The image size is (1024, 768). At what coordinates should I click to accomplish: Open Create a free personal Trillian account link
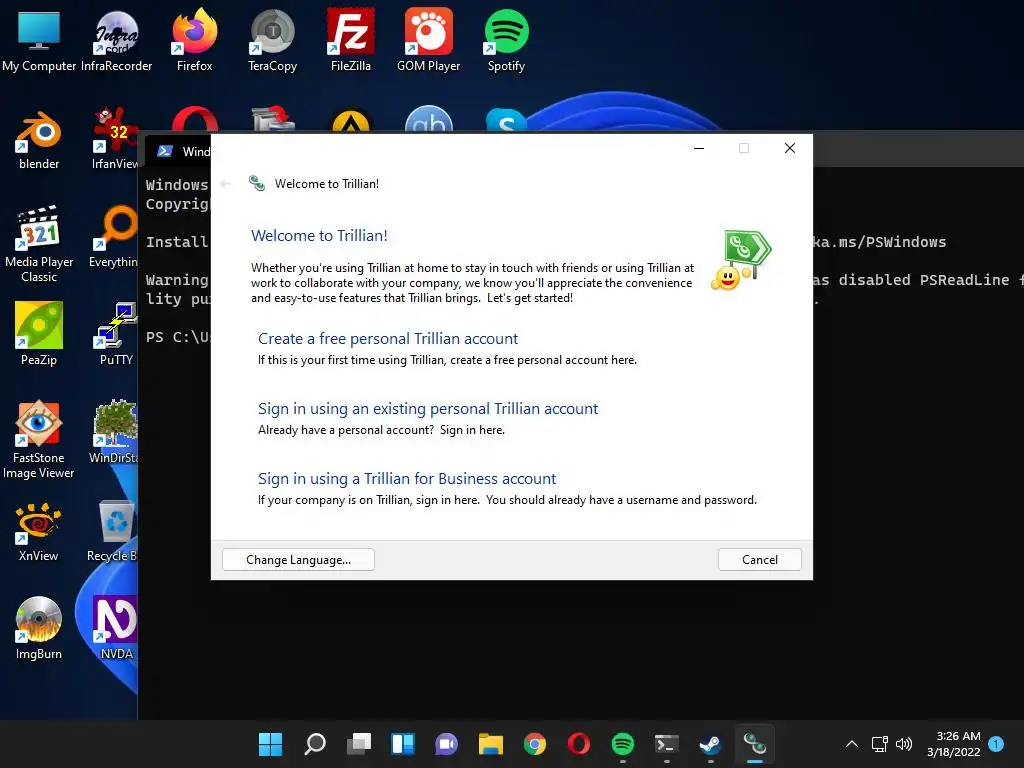(x=387, y=338)
